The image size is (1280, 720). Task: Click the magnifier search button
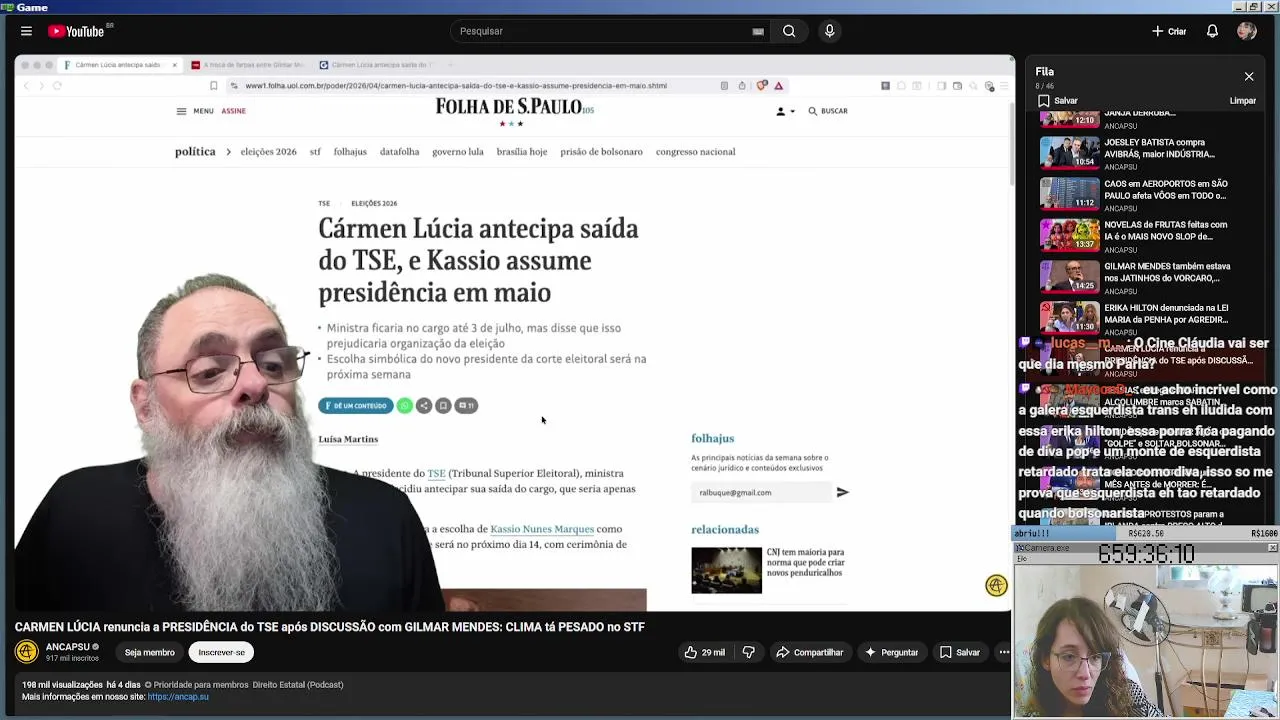[x=789, y=31]
